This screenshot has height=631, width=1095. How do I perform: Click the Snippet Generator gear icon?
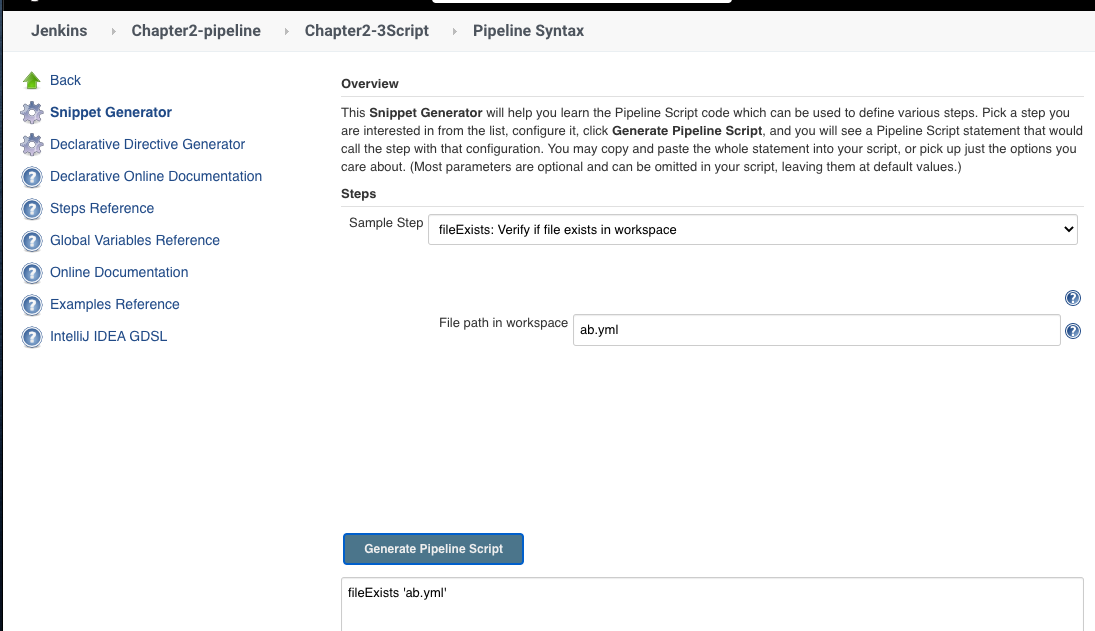[x=32, y=113]
